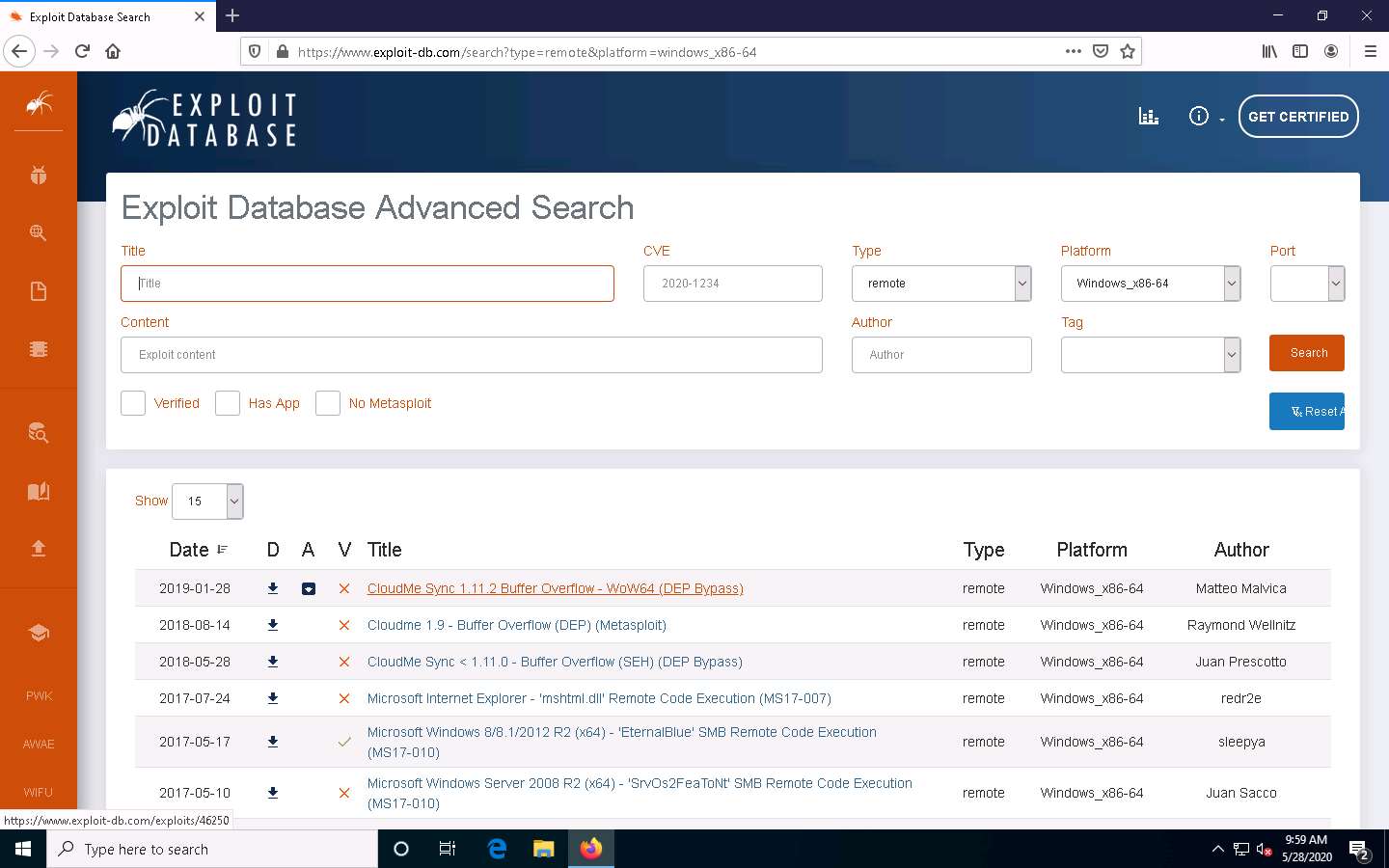Click the orange Search button
The height and width of the screenshot is (868, 1389).
pyautogui.click(x=1307, y=353)
